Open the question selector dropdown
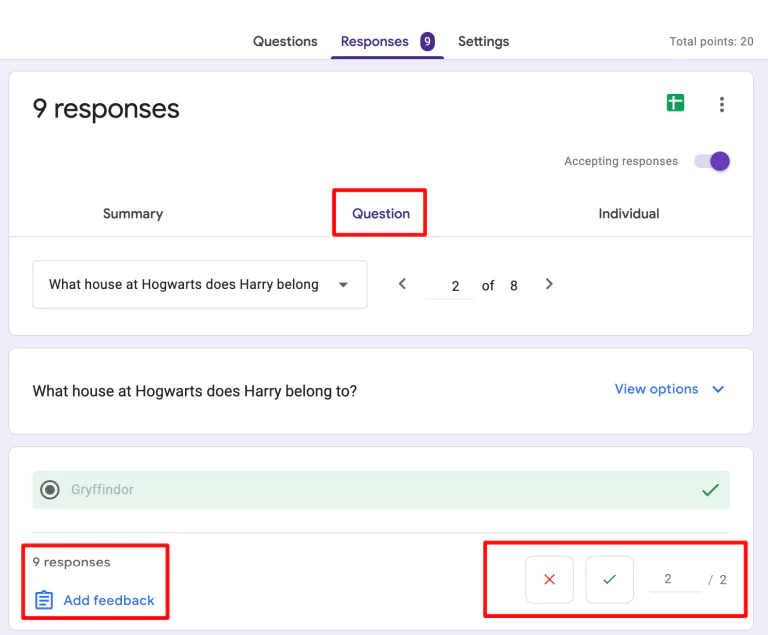Image resolution: width=768 pixels, height=635 pixels. click(200, 285)
